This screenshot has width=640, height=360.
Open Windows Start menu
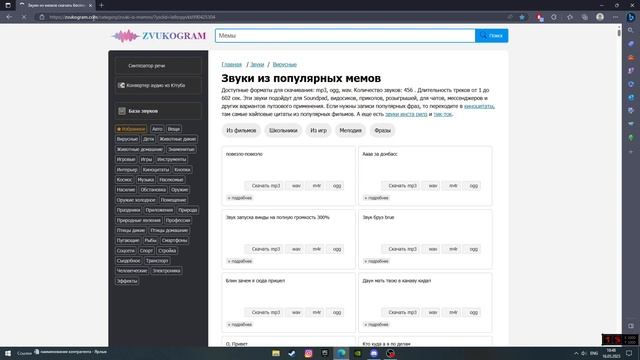point(8,353)
